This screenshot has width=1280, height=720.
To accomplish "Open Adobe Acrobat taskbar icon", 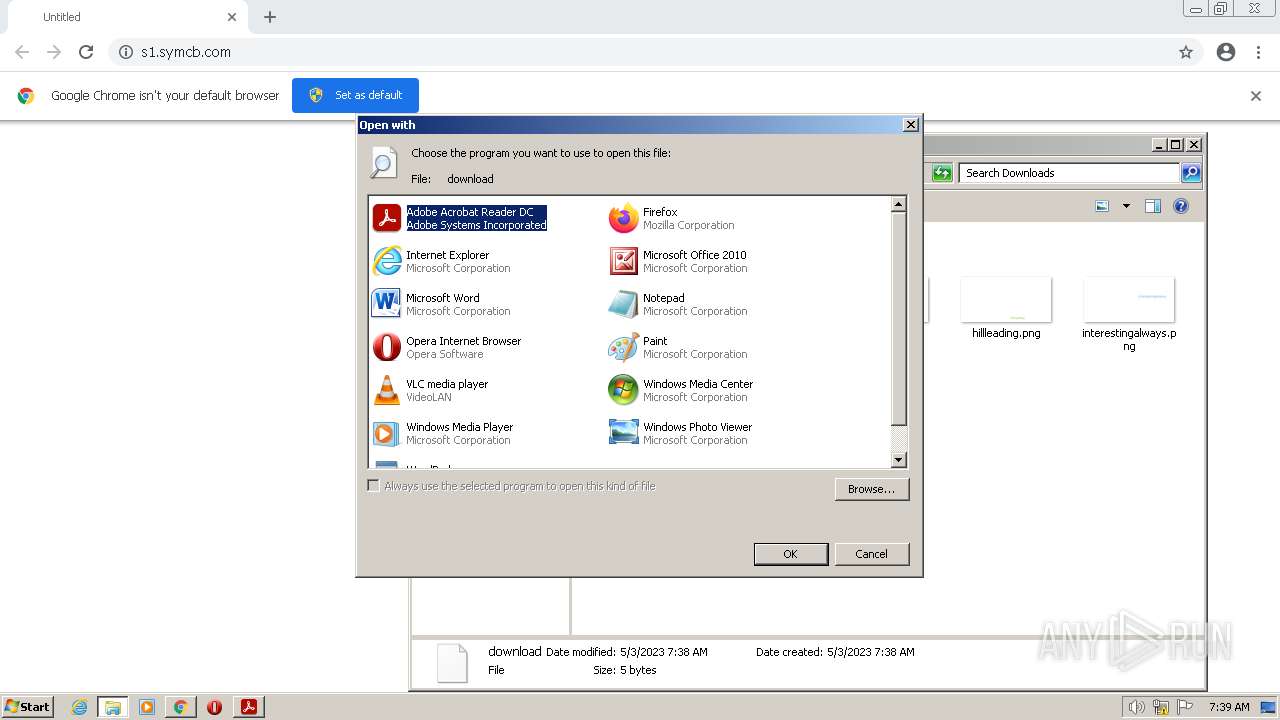I will click(249, 707).
